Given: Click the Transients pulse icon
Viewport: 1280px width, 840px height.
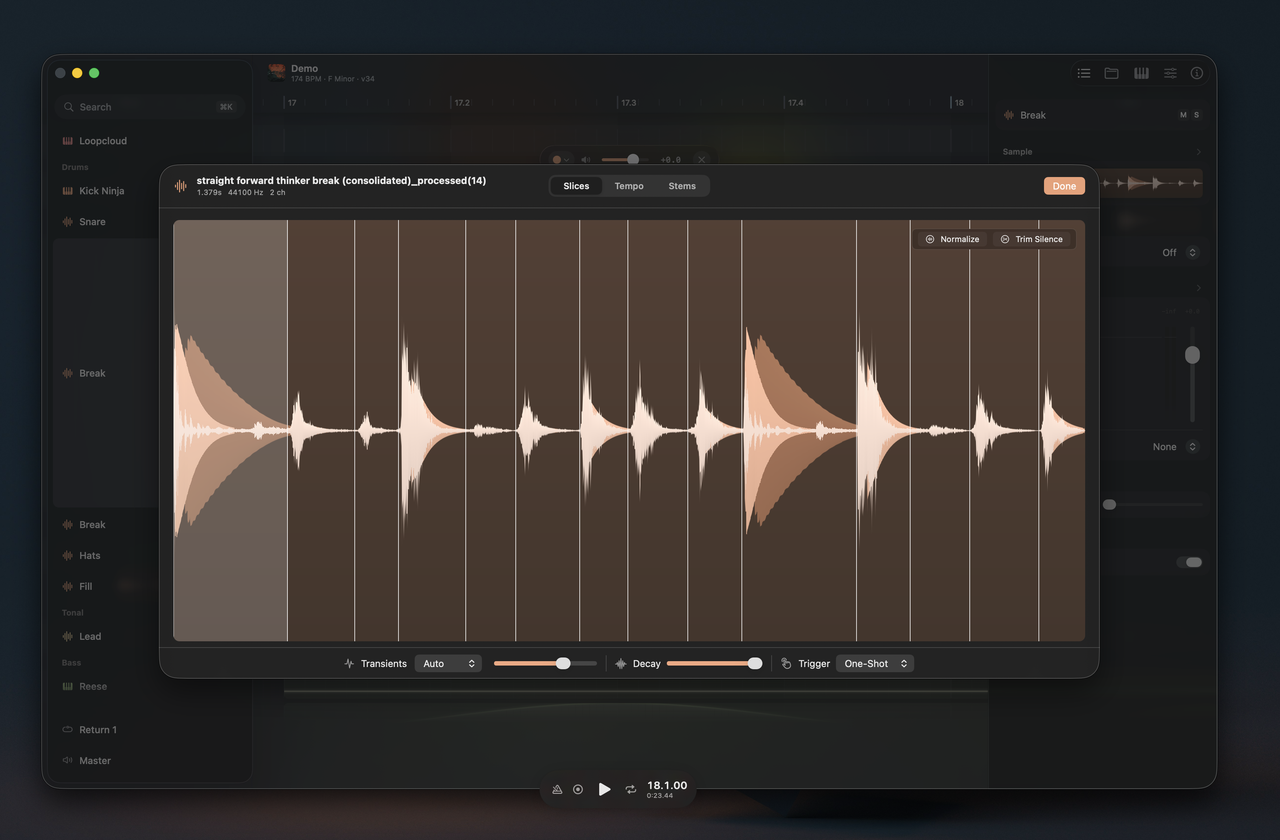Looking at the screenshot, I should coord(349,664).
